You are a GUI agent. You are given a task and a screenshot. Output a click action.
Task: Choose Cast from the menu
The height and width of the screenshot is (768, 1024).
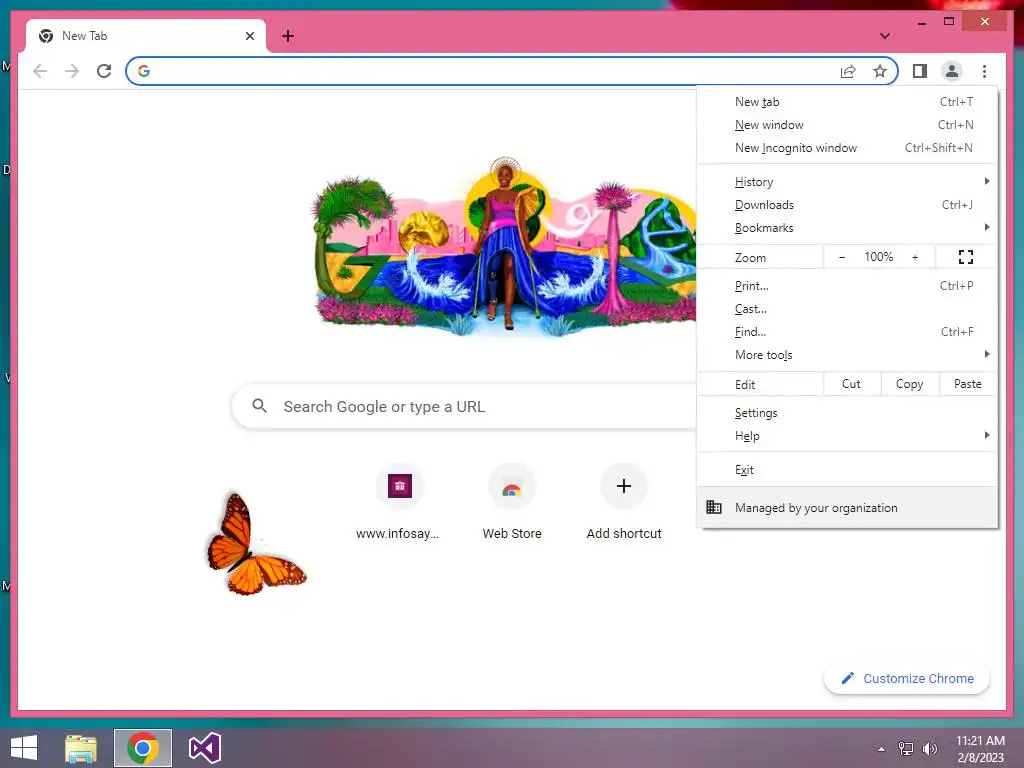pyautogui.click(x=847, y=308)
